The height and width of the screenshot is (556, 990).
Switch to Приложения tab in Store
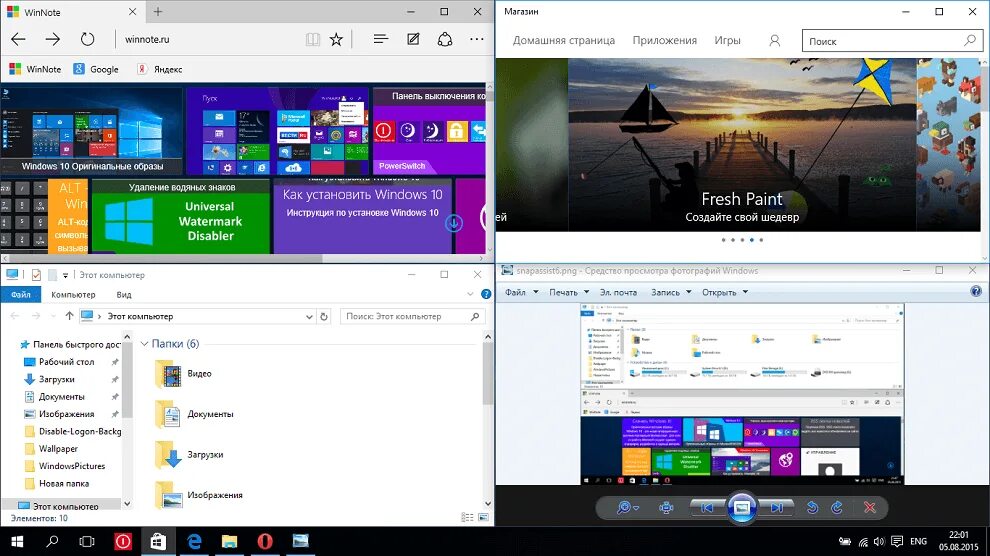(x=665, y=40)
